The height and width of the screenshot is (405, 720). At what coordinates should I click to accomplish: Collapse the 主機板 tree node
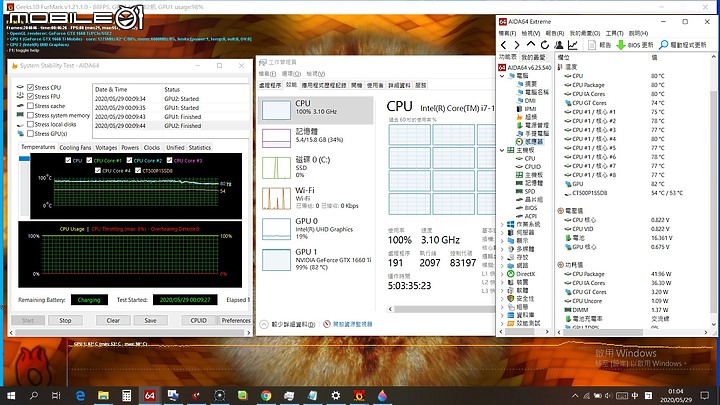point(502,150)
